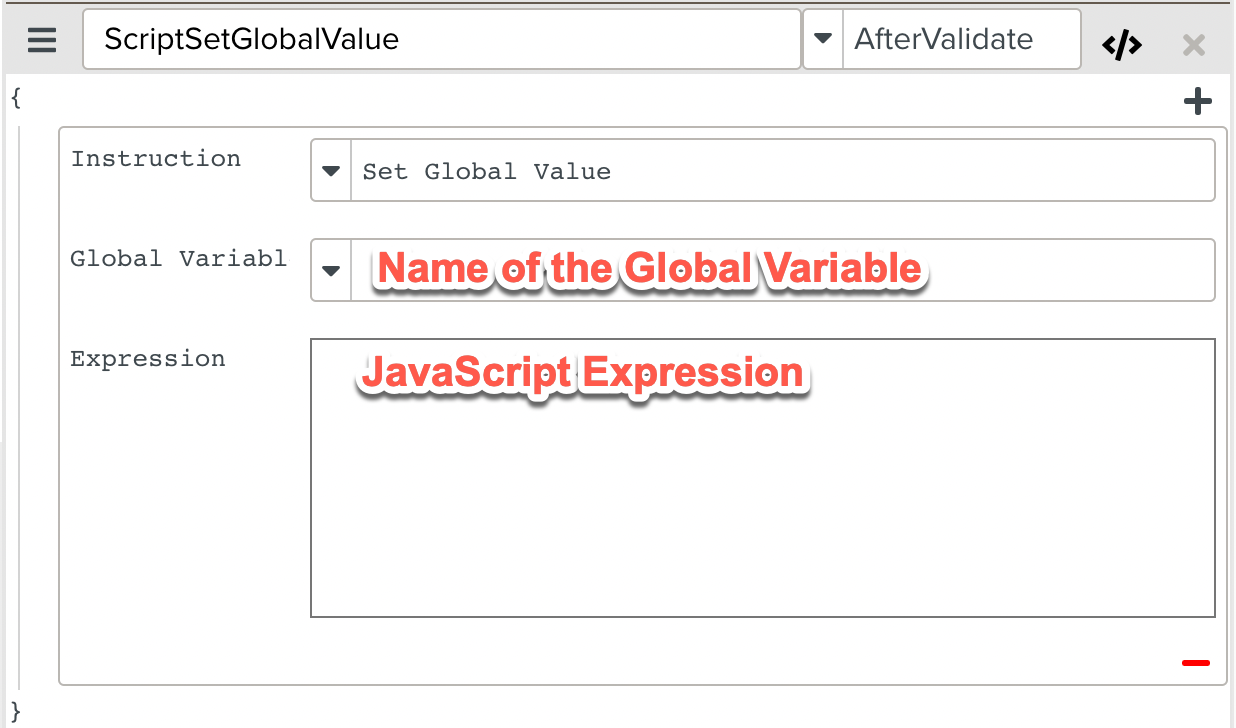Screen dimensions: 1236x728
Task: Click the Global Variabl label
Action: (x=178, y=258)
